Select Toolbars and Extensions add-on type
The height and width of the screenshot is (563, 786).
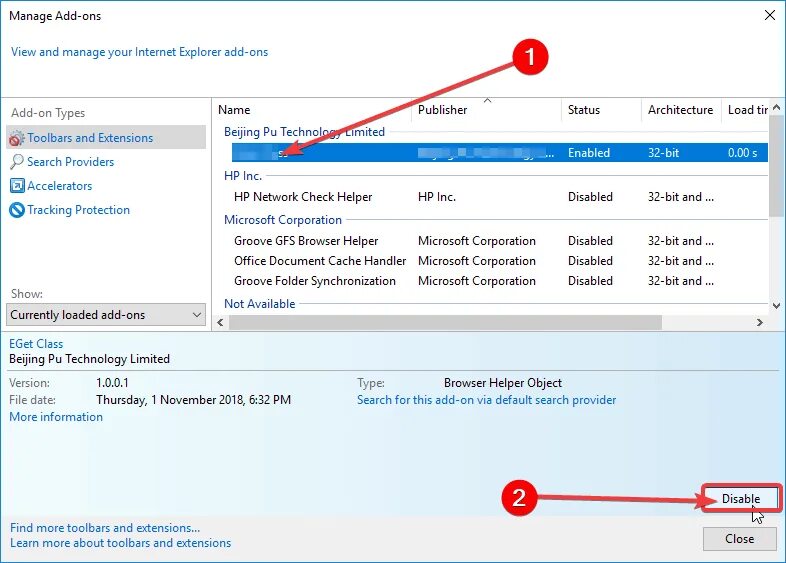(106, 137)
